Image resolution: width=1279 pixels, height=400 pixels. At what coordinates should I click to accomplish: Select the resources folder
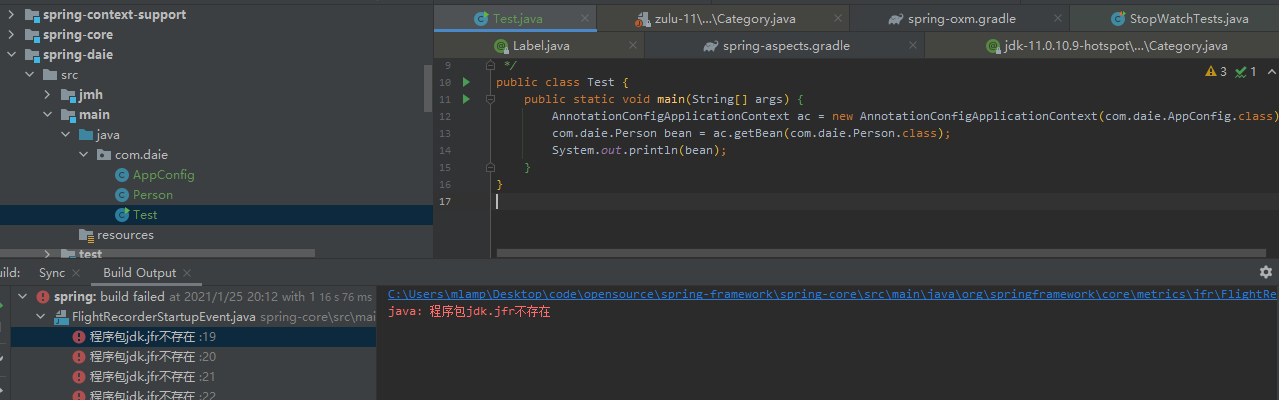click(x=125, y=235)
